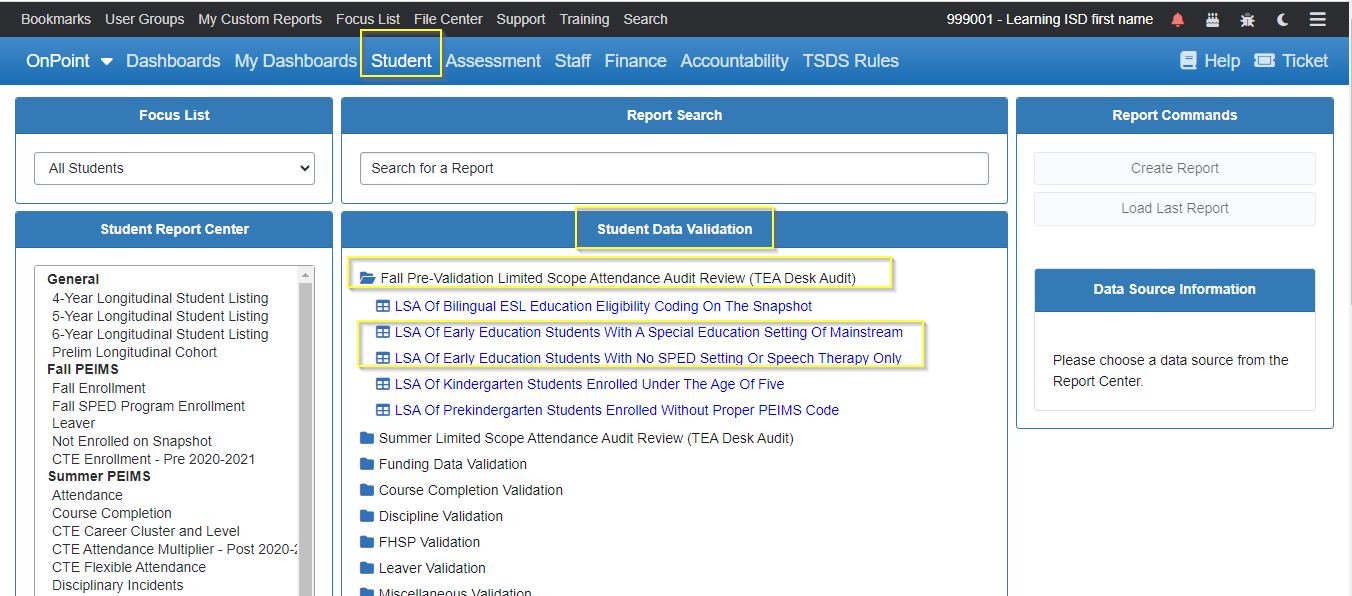The image size is (1352, 596).
Task: Select CTE Enrollment - Pre 2020-2021
Action: coord(153,459)
